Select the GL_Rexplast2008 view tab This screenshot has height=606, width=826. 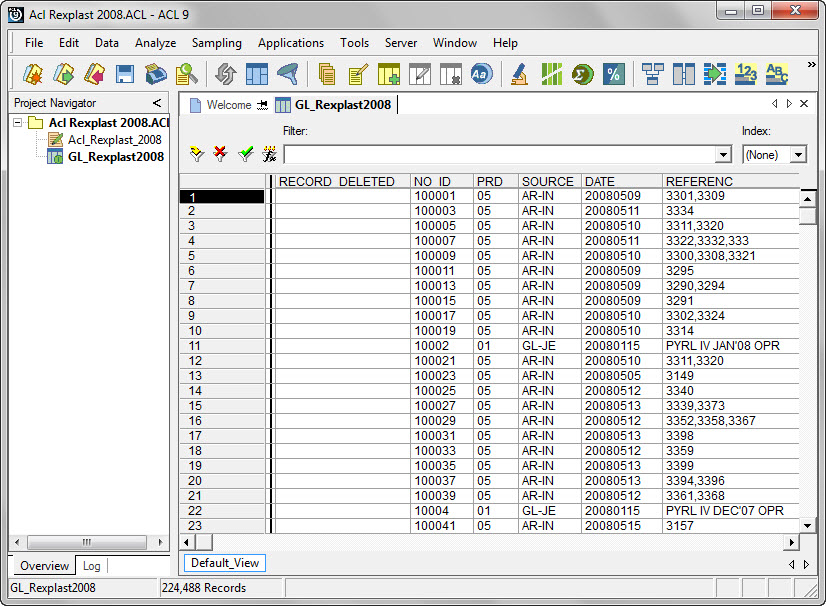(335, 105)
